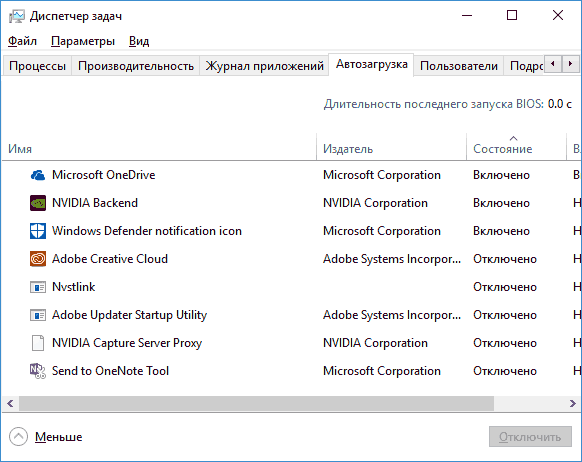Image resolution: width=582 pixels, height=462 pixels.
Task: Open the Файл menu
Action: [22, 41]
